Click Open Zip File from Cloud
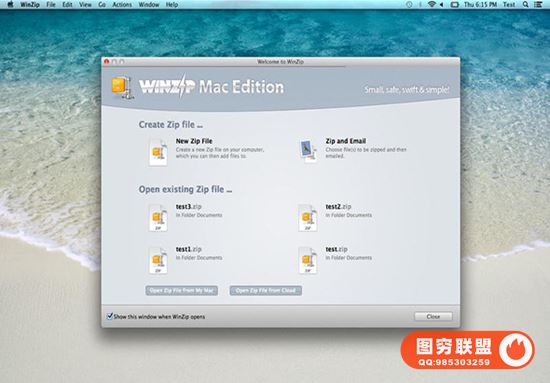The height and width of the screenshot is (383, 550). click(x=266, y=290)
